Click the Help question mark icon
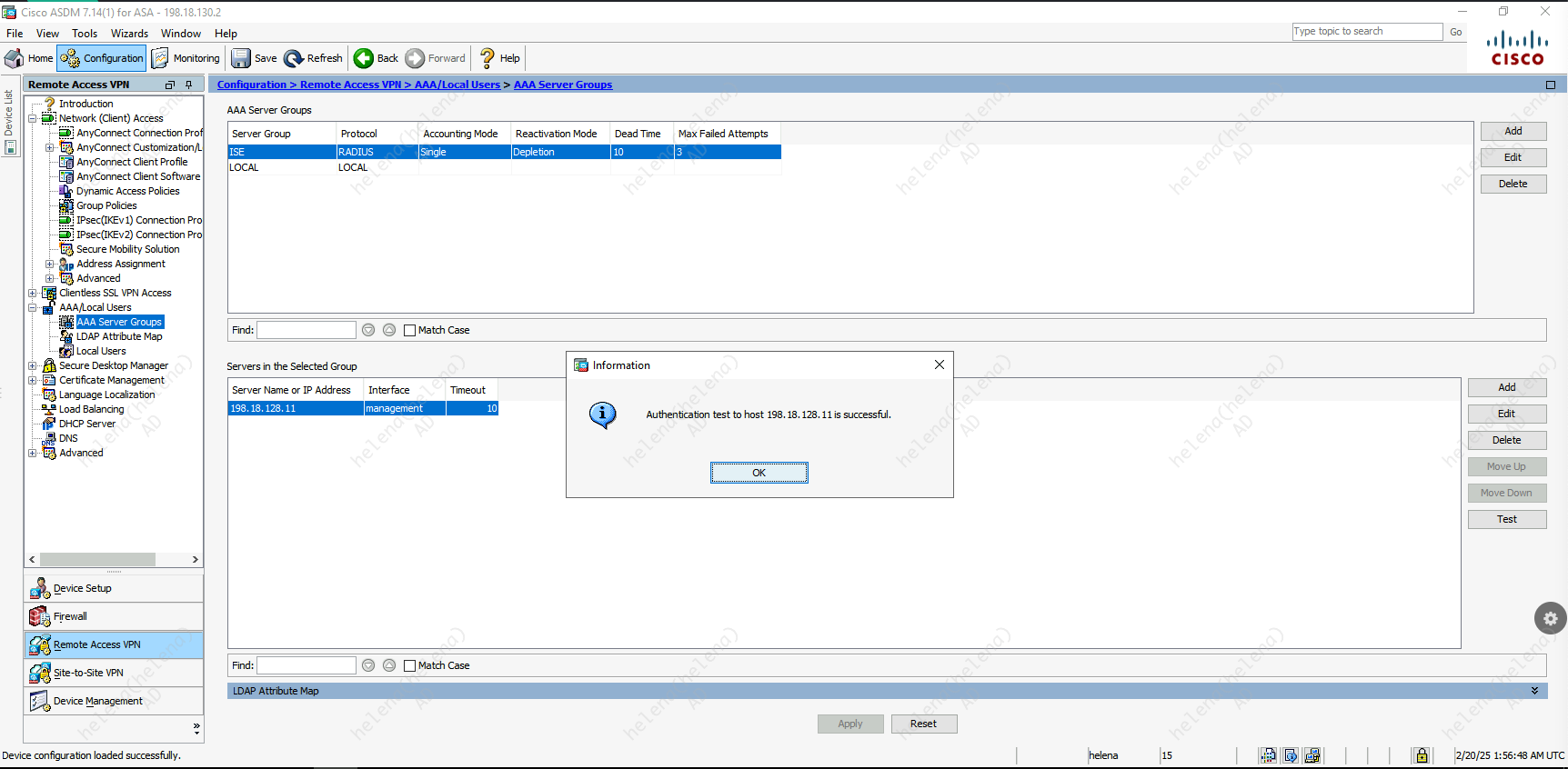This screenshot has width=1568, height=769. click(x=487, y=58)
